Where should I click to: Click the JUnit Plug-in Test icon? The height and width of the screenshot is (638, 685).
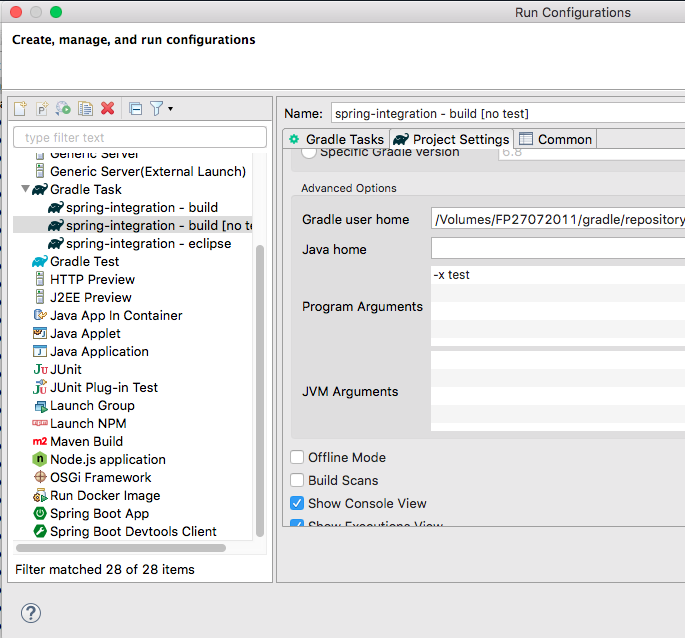(x=40, y=387)
